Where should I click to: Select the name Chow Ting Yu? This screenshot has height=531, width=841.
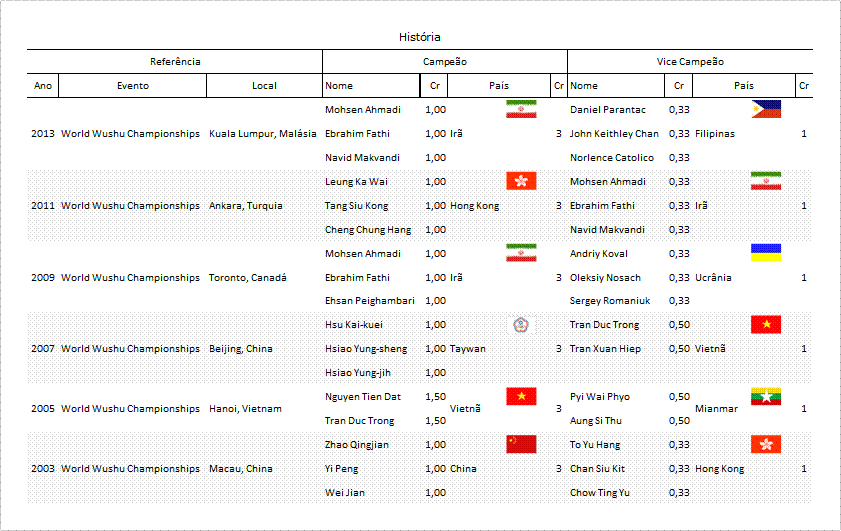[x=600, y=492]
